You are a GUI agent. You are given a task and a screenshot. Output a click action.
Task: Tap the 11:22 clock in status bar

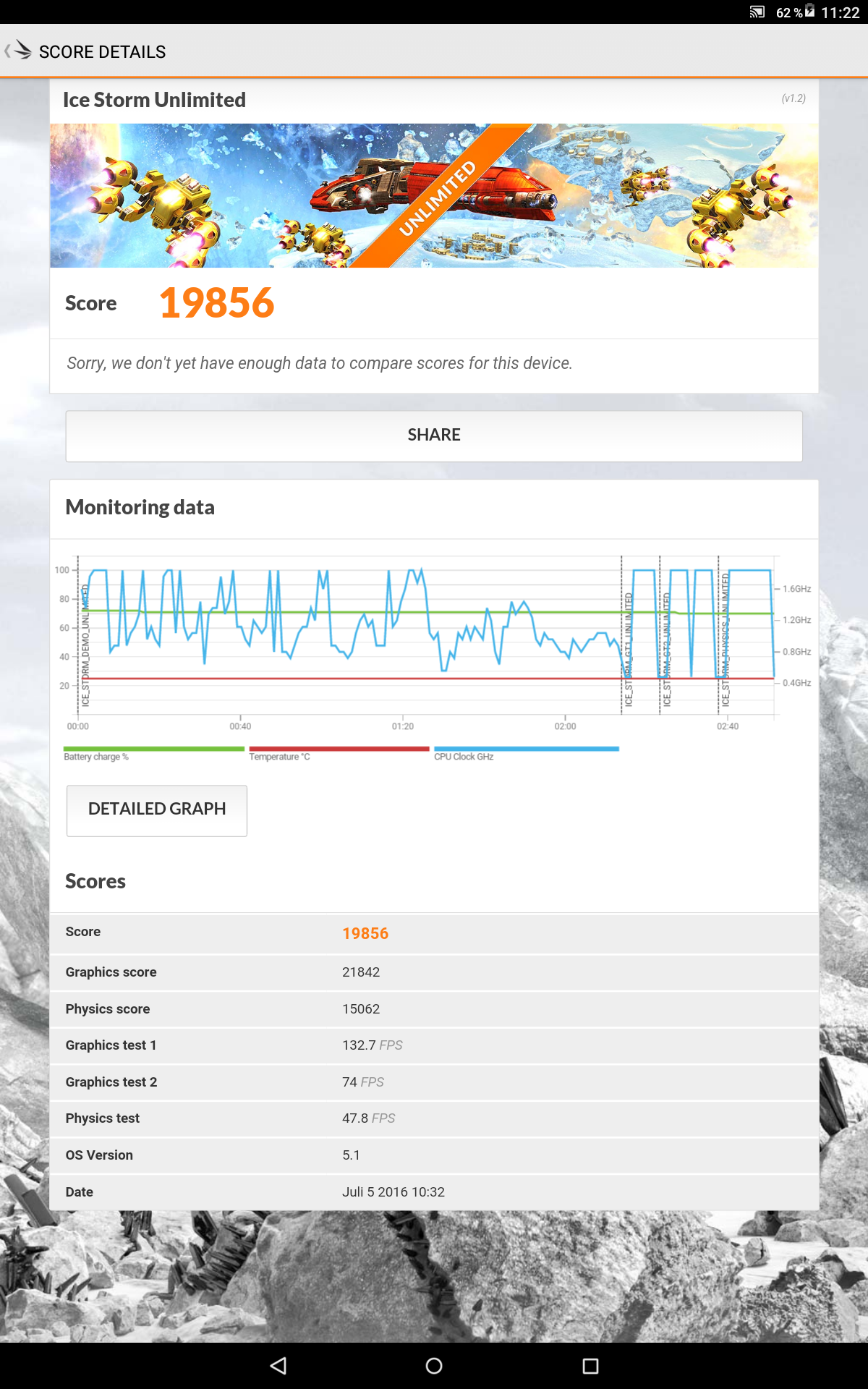click(840, 13)
